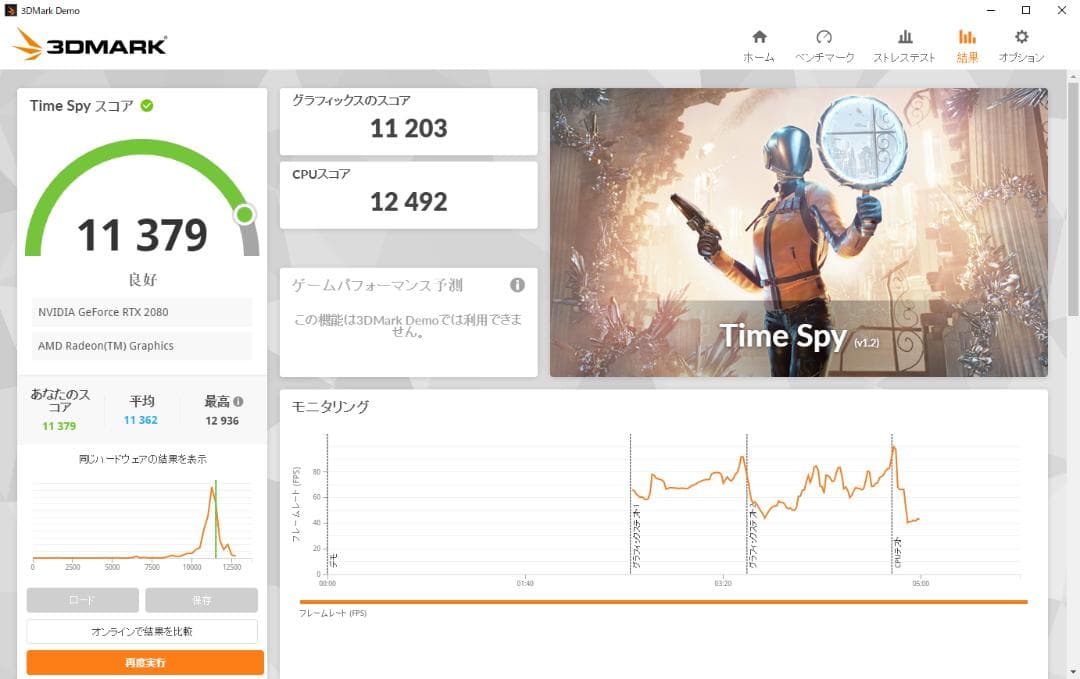Click the 3DMark icon in the title bar
This screenshot has width=1080, height=679.
coord(12,10)
